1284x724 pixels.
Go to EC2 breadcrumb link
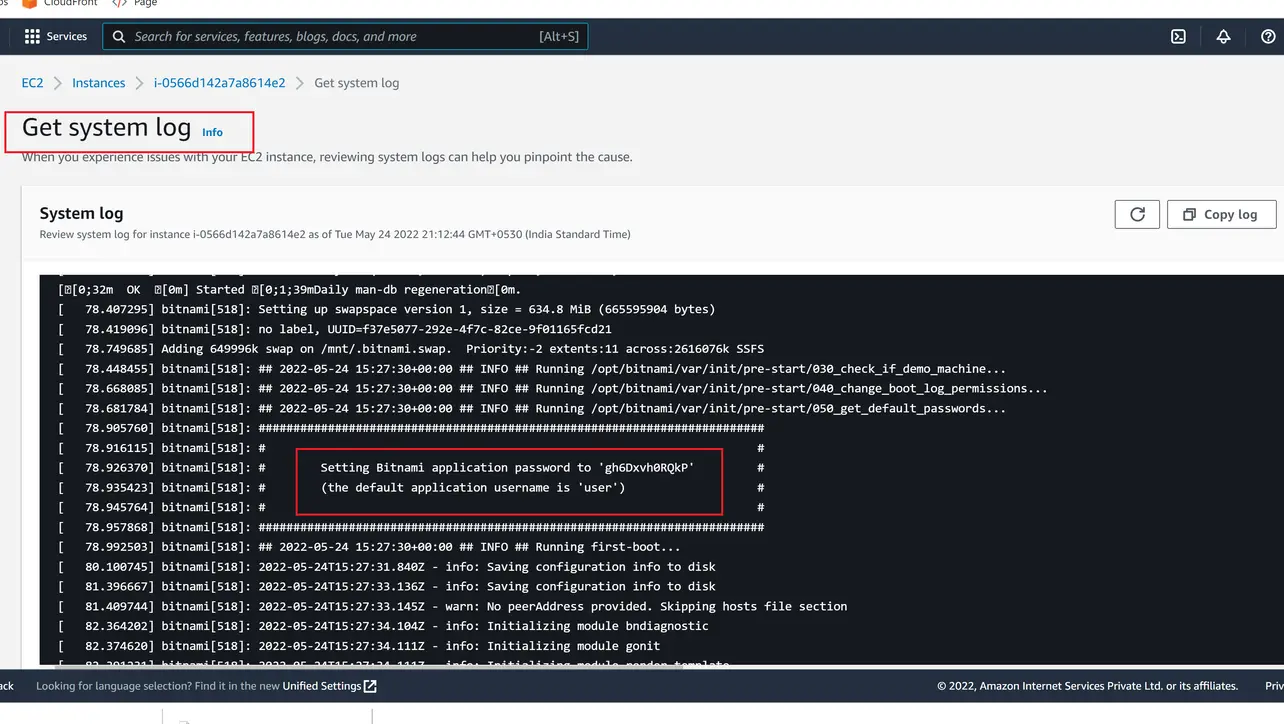(33, 83)
